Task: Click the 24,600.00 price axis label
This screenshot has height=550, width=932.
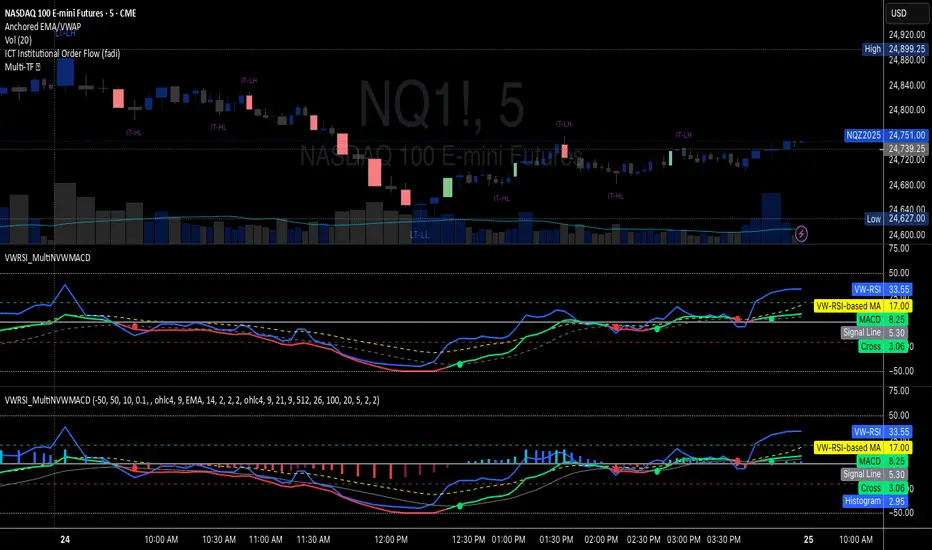Action: click(x=907, y=234)
